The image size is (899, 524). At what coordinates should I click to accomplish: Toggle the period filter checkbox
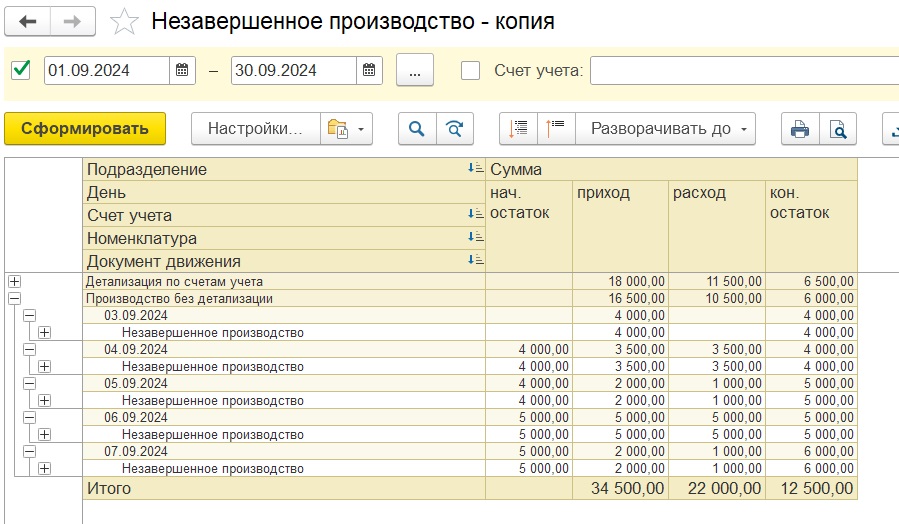click(21, 71)
